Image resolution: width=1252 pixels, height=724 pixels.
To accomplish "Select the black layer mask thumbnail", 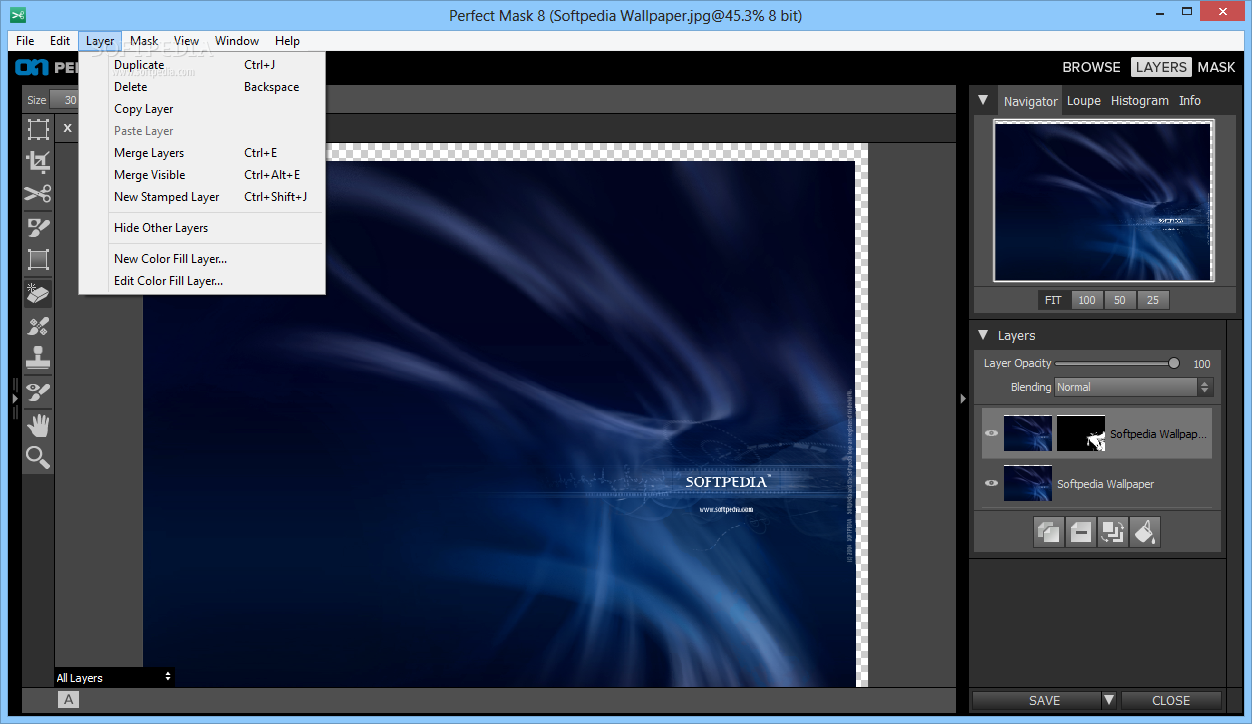I will click(1081, 433).
